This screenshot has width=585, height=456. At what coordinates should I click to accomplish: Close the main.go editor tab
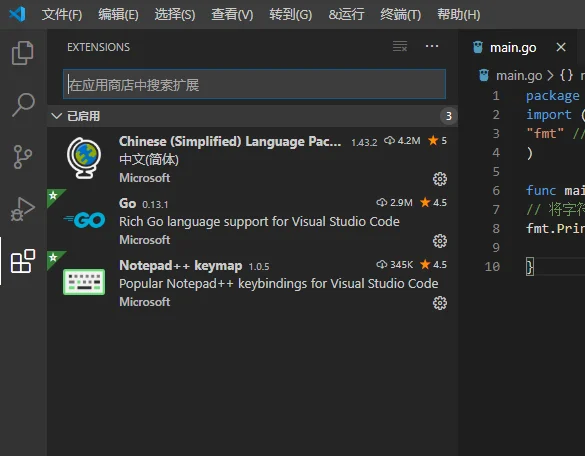point(561,47)
